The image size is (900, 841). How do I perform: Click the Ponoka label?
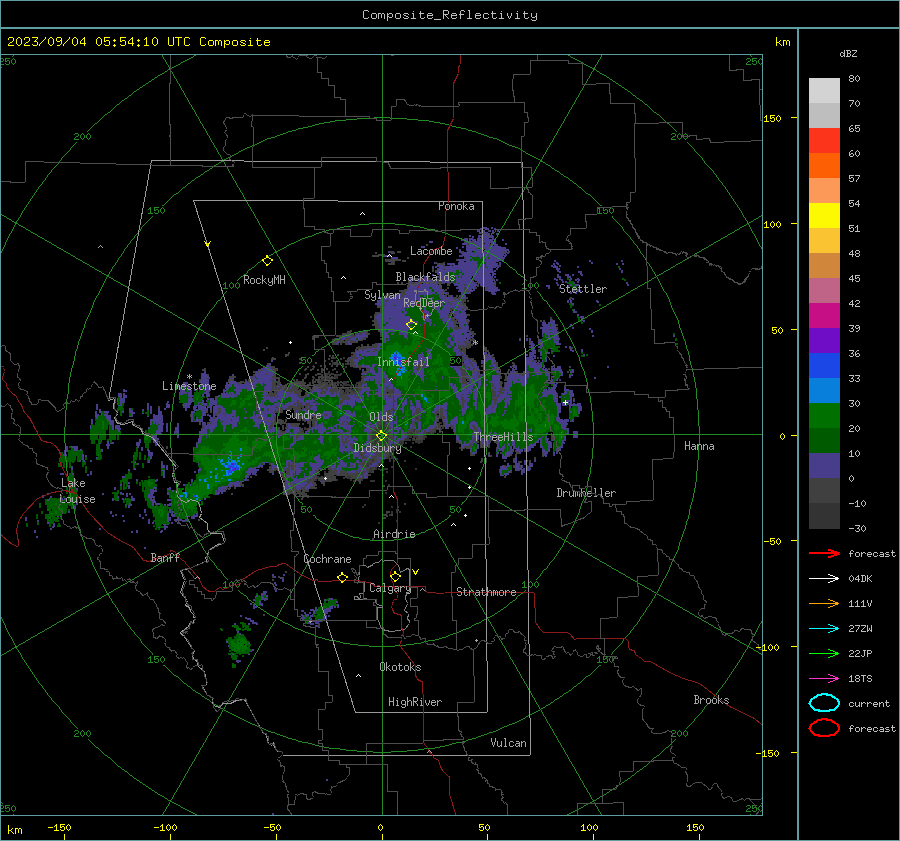(x=456, y=206)
